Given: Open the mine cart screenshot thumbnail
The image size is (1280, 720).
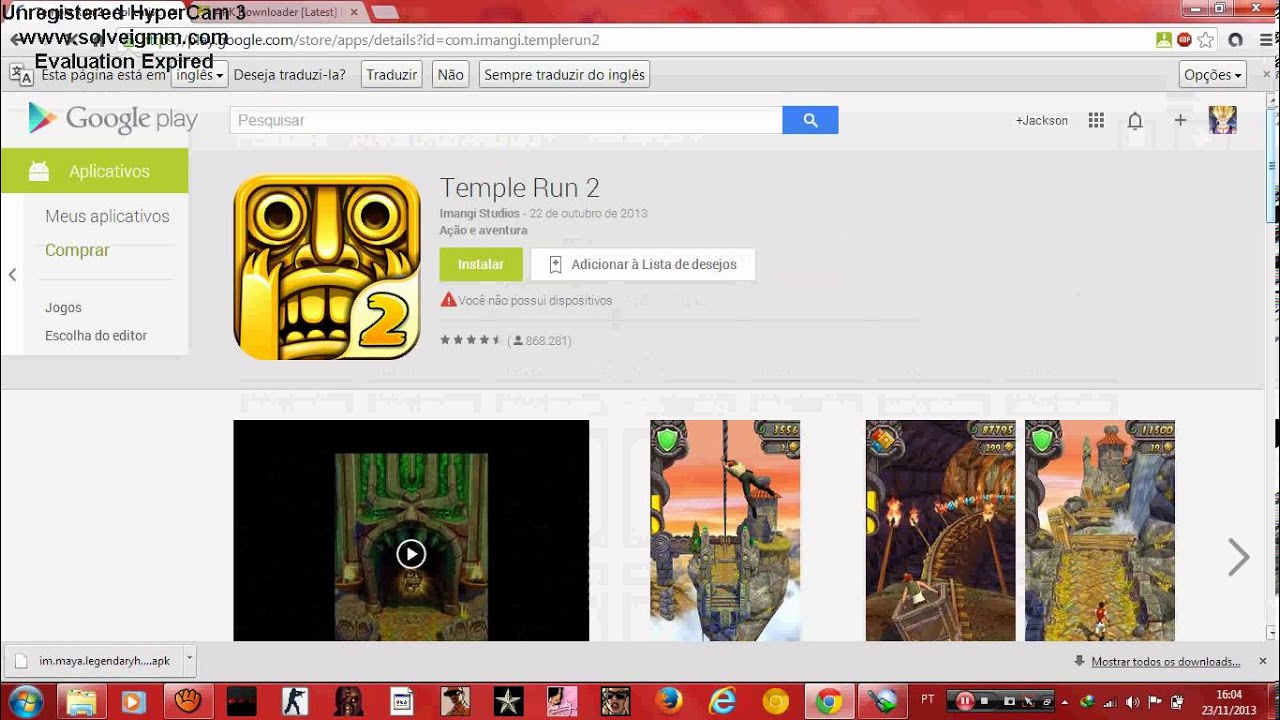Looking at the screenshot, I should click(x=940, y=530).
